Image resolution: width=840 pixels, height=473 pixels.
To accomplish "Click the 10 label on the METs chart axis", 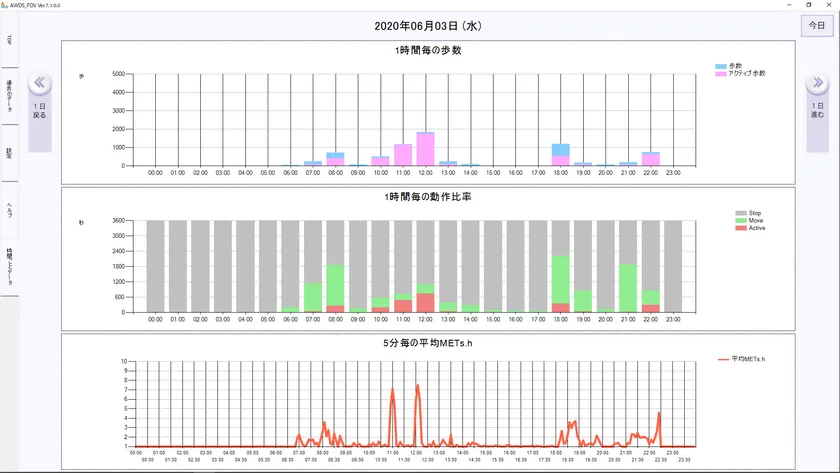I will pos(124,362).
